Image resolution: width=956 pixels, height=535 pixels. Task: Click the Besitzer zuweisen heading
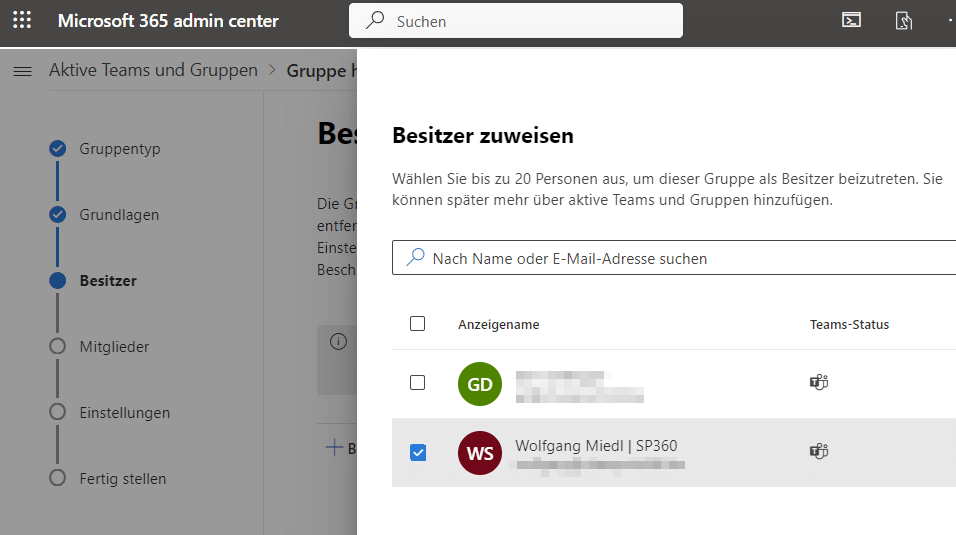483,135
